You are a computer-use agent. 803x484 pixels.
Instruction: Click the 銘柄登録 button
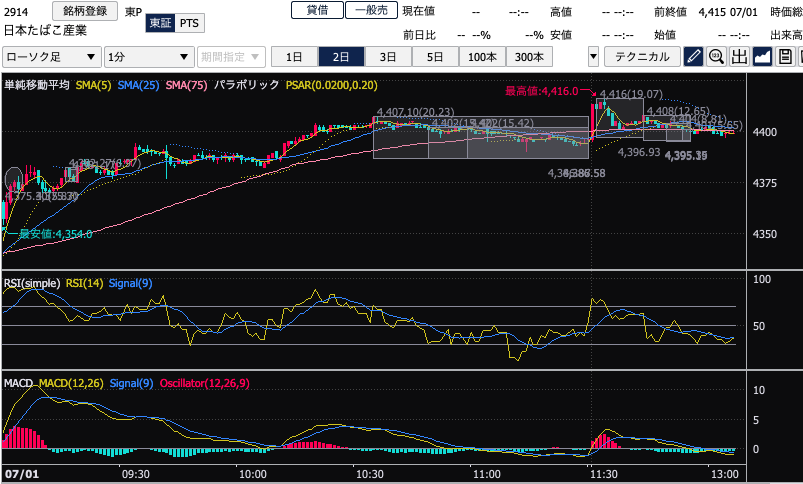83,10
